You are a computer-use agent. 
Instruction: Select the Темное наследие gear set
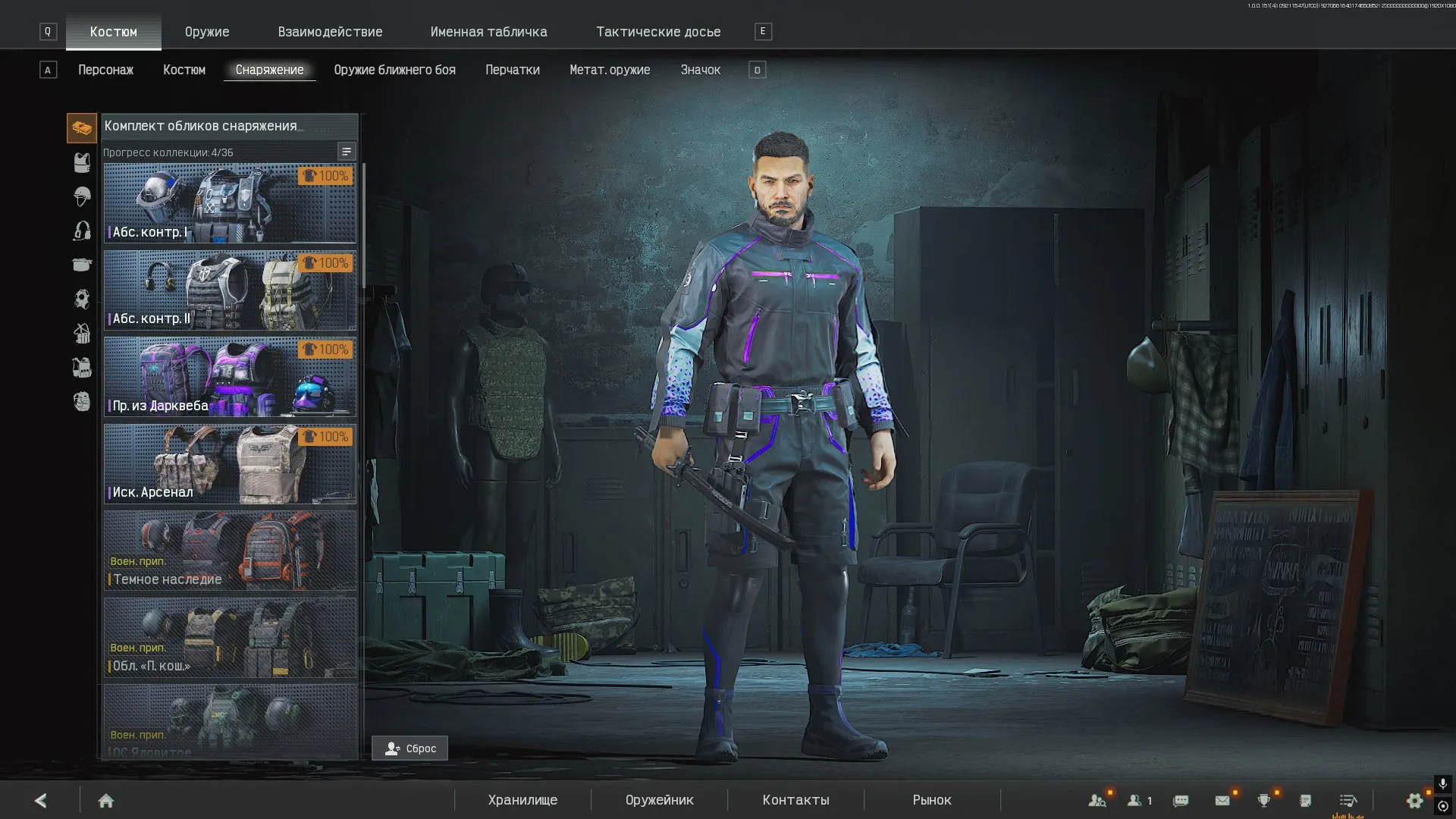tap(230, 551)
